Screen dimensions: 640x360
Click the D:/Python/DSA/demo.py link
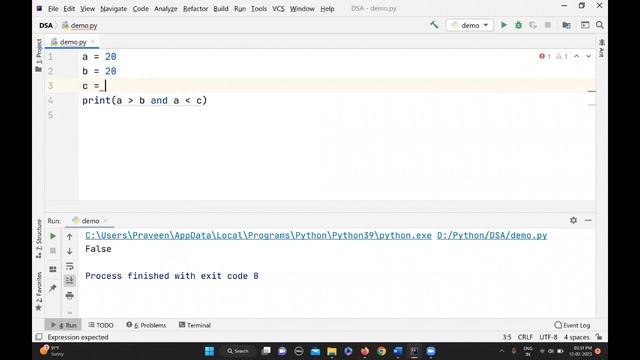492,236
